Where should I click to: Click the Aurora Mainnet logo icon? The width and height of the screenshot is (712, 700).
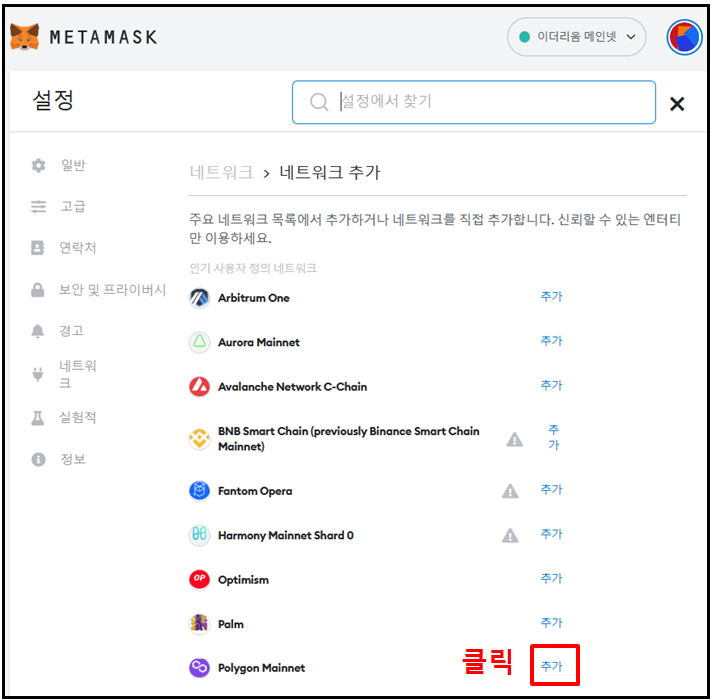[x=199, y=342]
